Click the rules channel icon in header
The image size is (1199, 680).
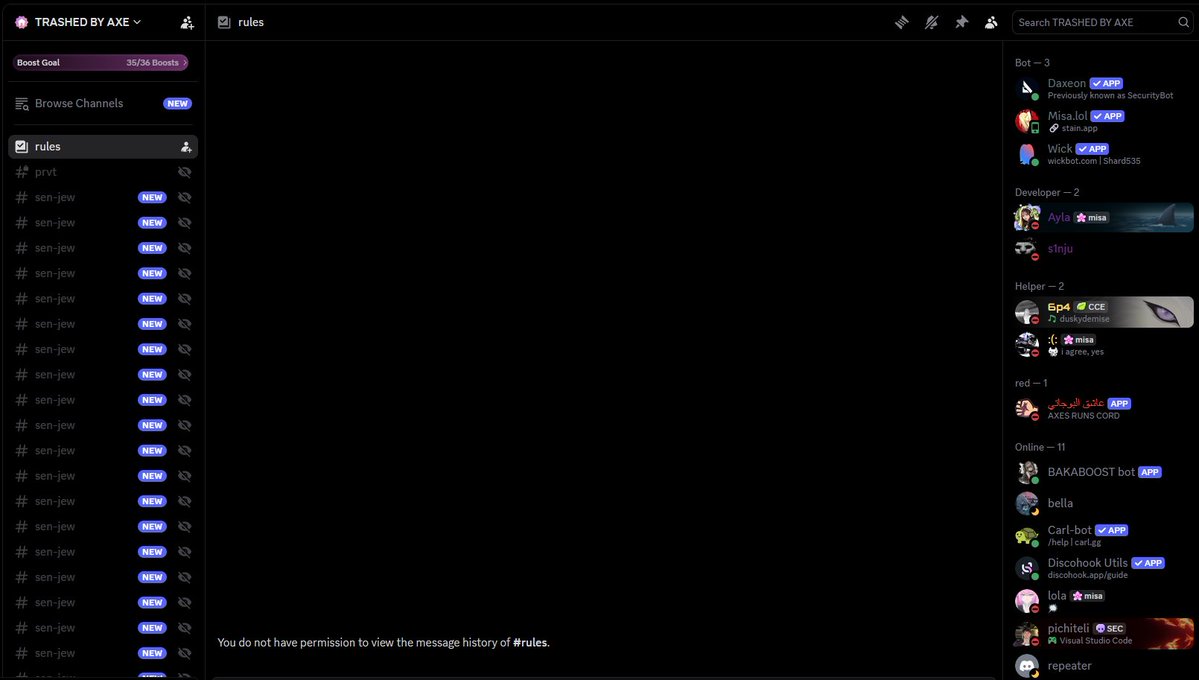click(x=224, y=22)
